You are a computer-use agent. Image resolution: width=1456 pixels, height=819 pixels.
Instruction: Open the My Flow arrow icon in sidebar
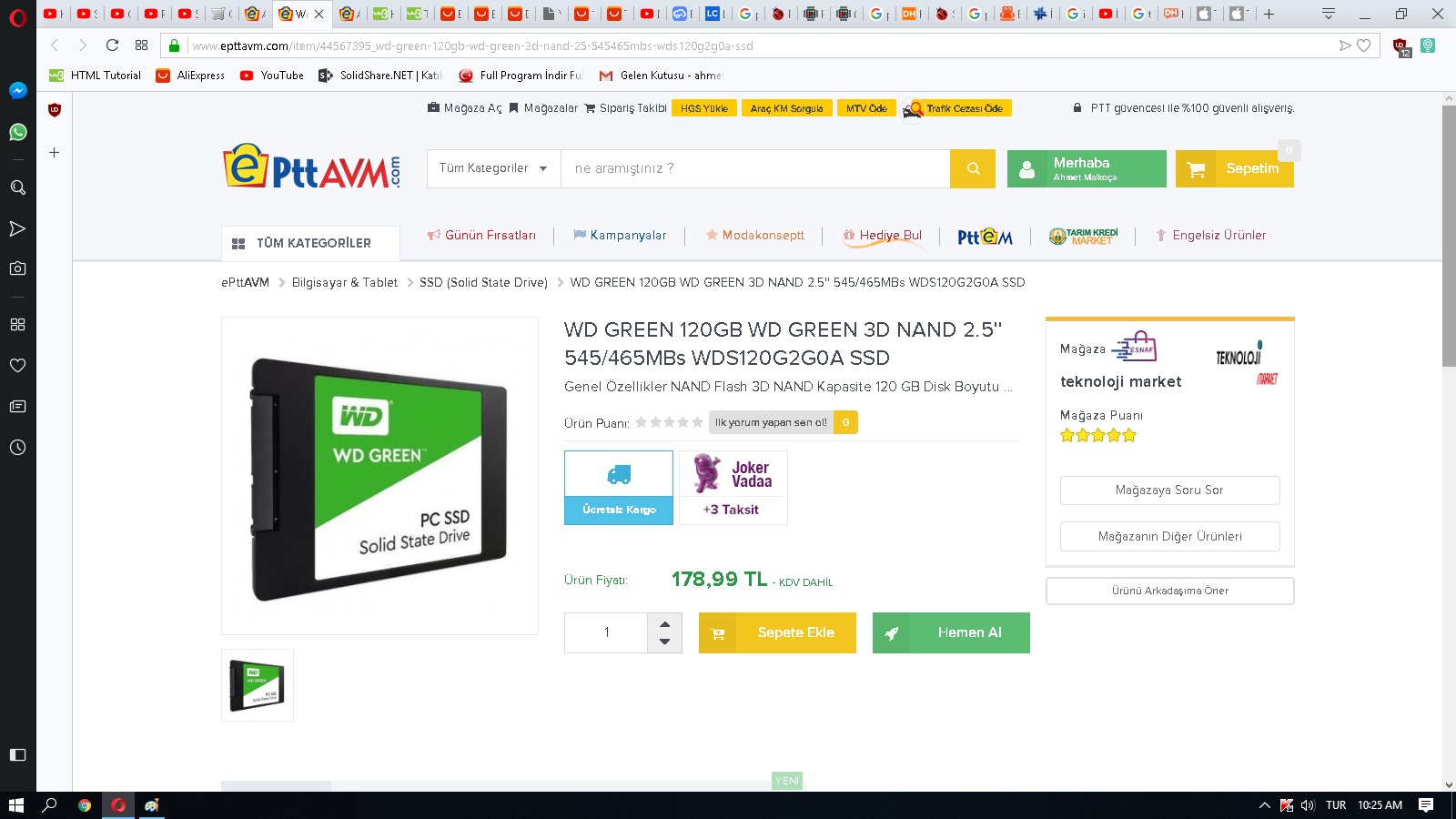tap(17, 228)
